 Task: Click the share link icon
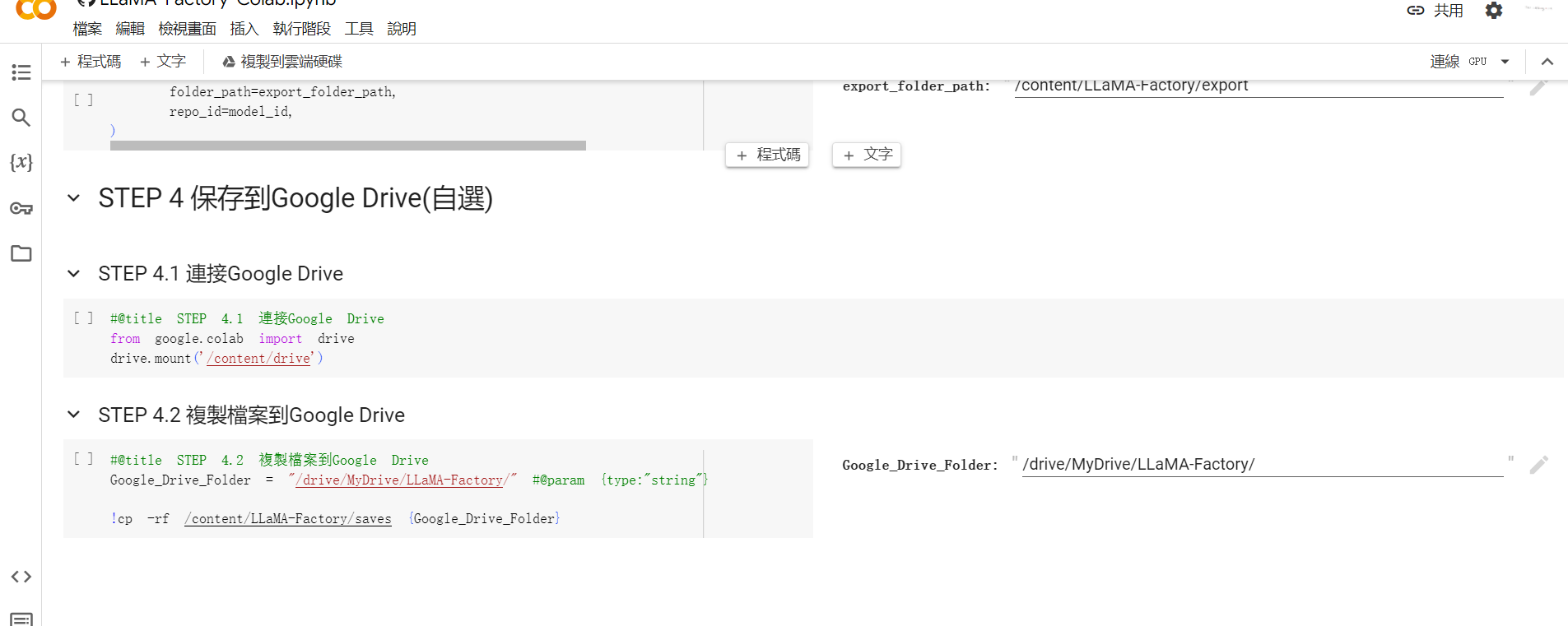coord(1416,11)
